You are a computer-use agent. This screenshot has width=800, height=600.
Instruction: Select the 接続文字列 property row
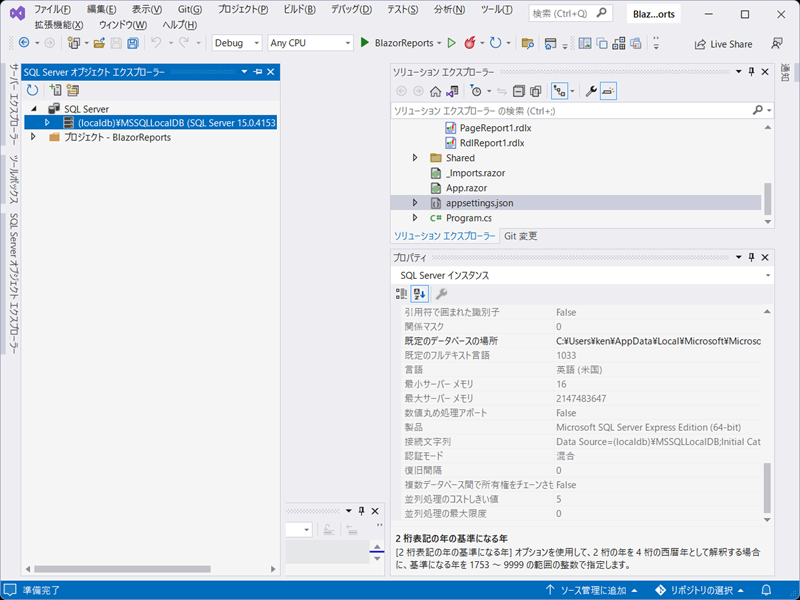click(x=582, y=441)
